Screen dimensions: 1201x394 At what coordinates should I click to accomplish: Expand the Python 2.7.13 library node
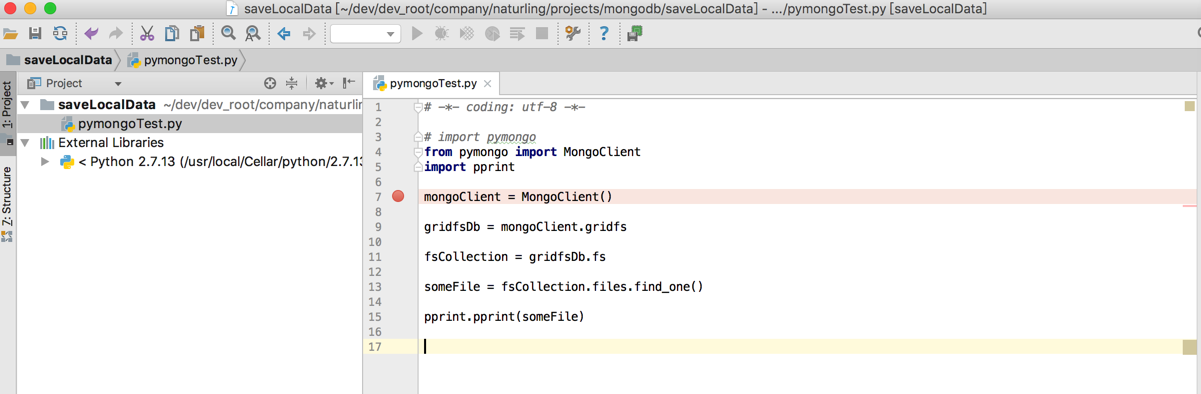(x=45, y=162)
